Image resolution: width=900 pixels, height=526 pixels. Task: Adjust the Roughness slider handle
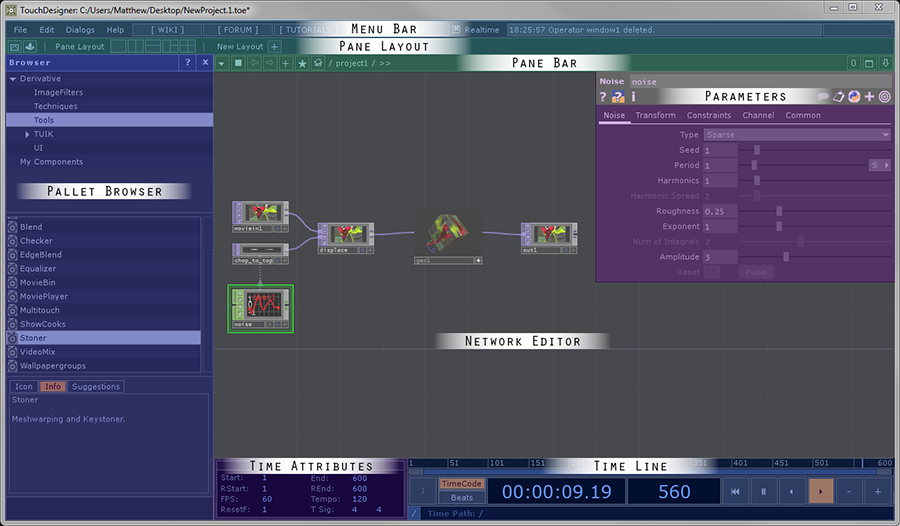pos(779,211)
